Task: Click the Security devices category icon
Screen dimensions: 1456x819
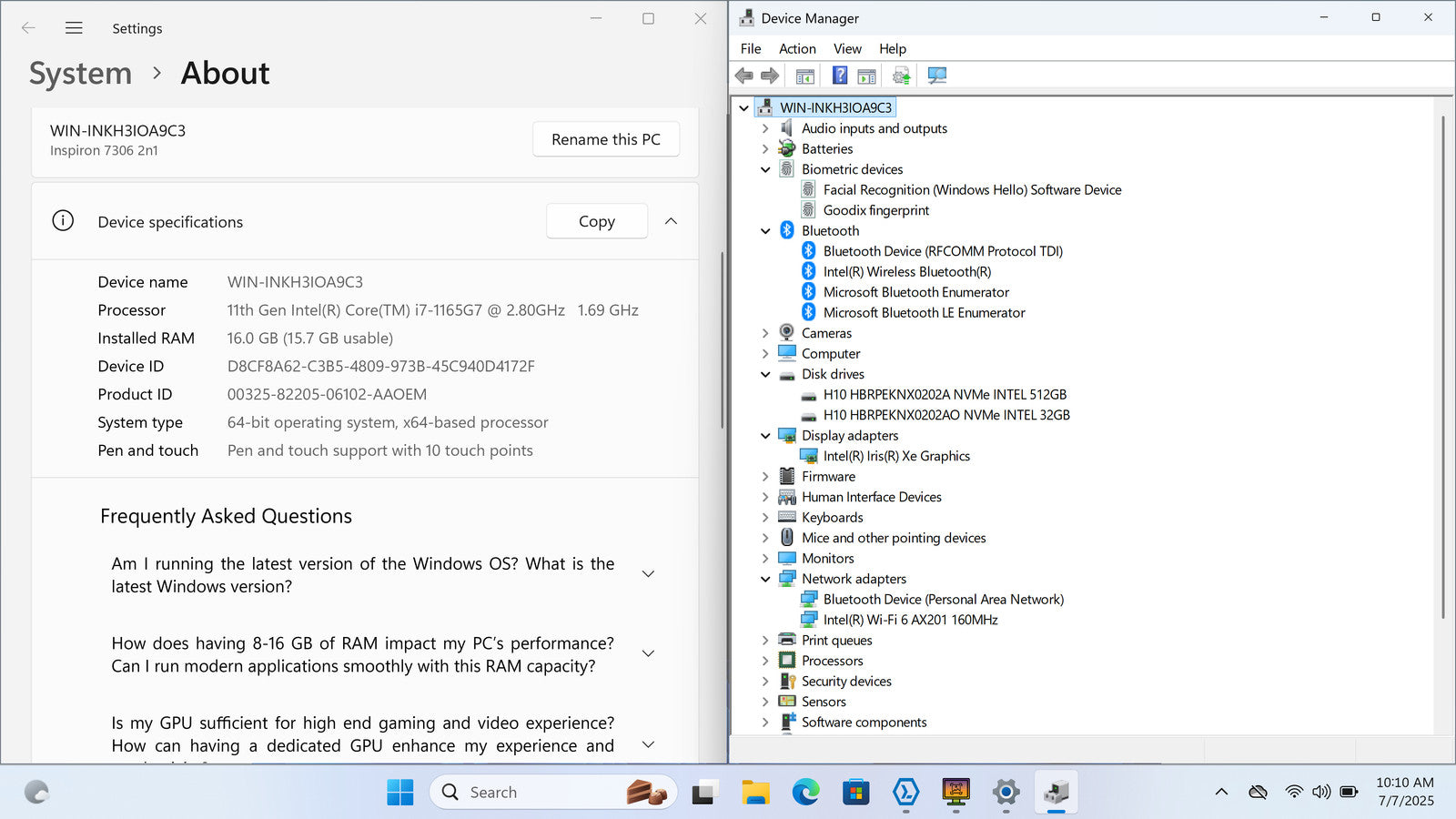Action: 787,682
